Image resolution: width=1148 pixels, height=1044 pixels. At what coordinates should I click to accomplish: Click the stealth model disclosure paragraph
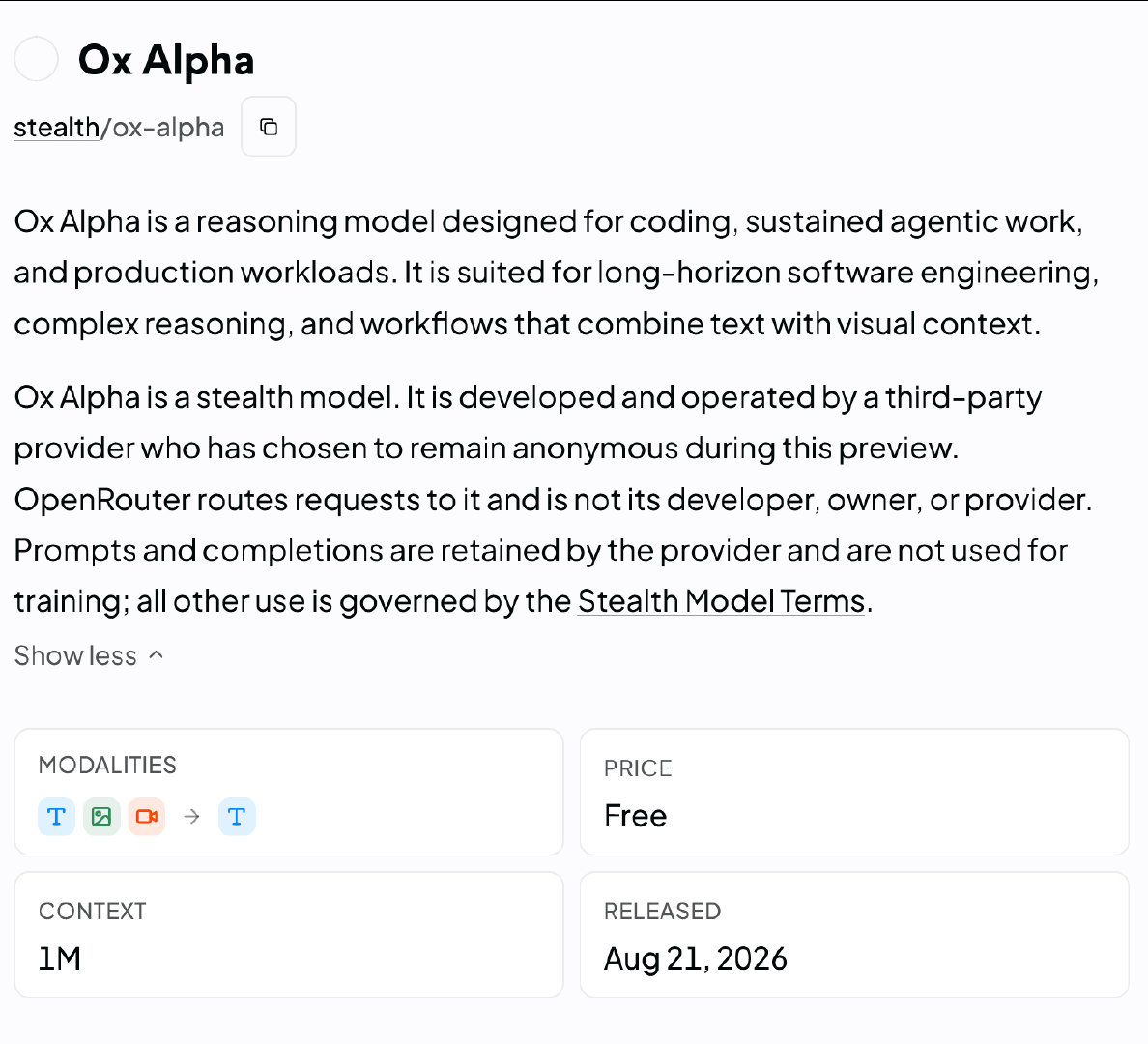click(x=553, y=499)
